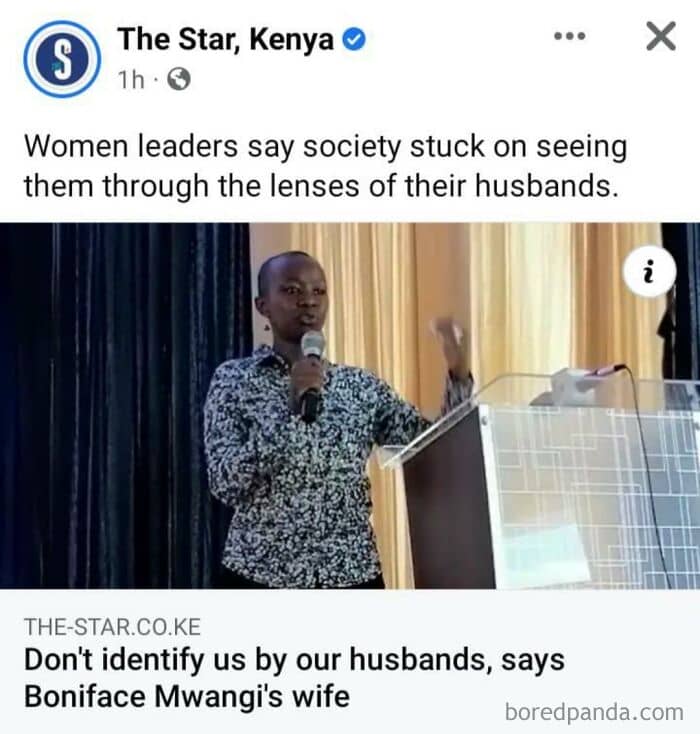Open The Star's round profile logo
700x734 pixels.
click(x=62, y=59)
